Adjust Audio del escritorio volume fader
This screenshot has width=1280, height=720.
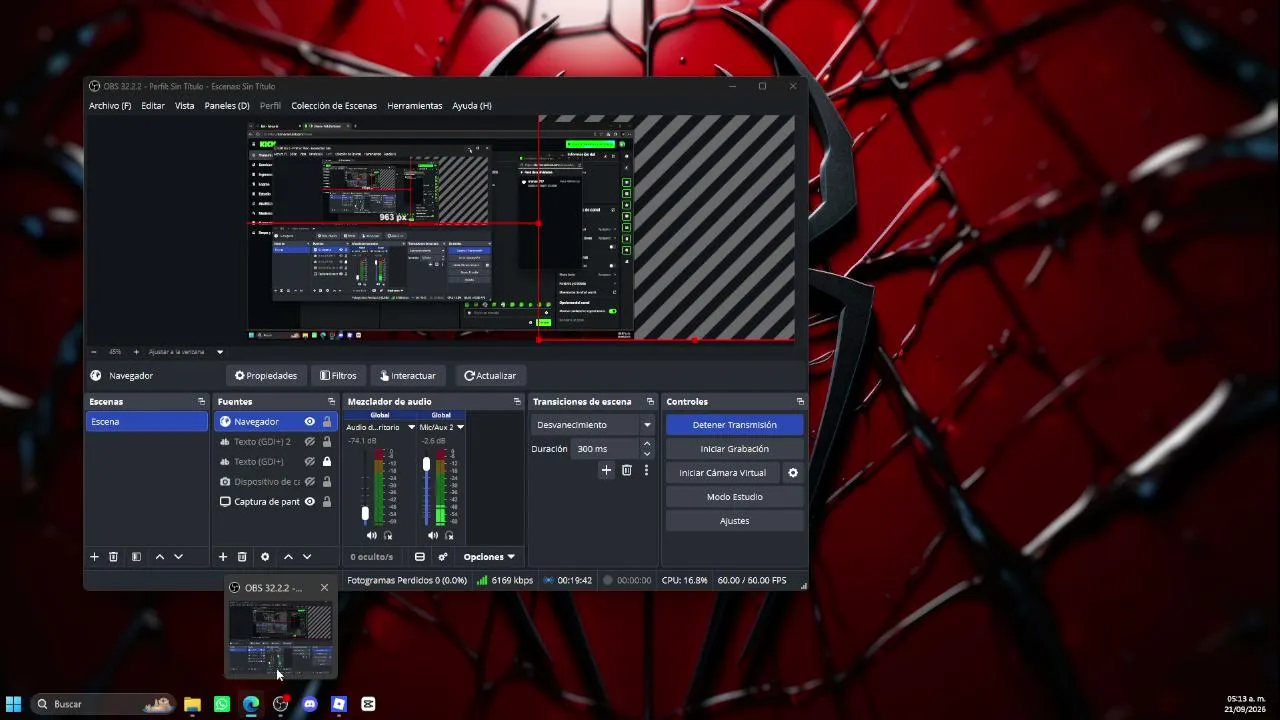(x=365, y=514)
